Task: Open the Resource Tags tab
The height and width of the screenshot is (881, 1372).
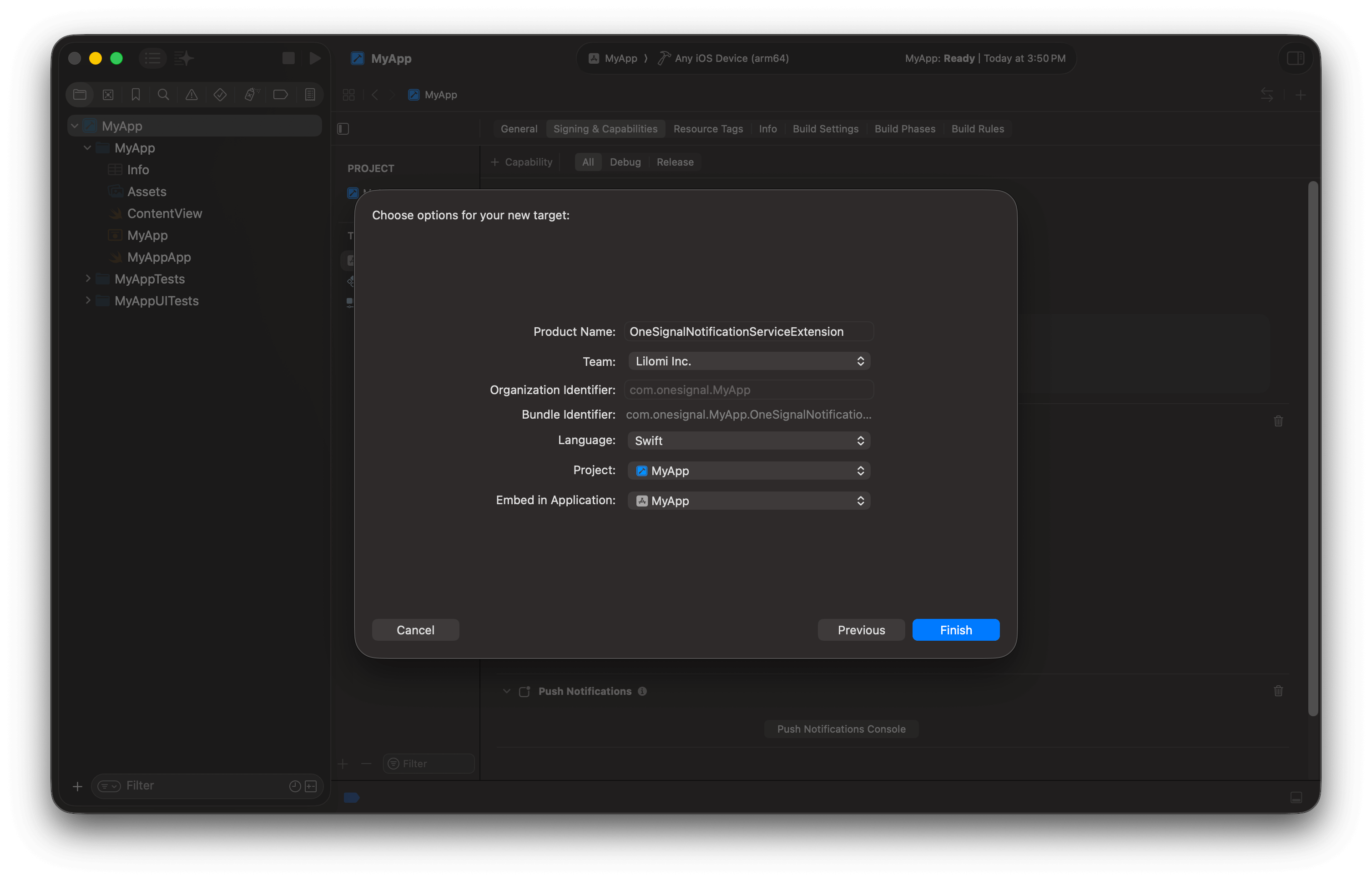Action: 708,129
